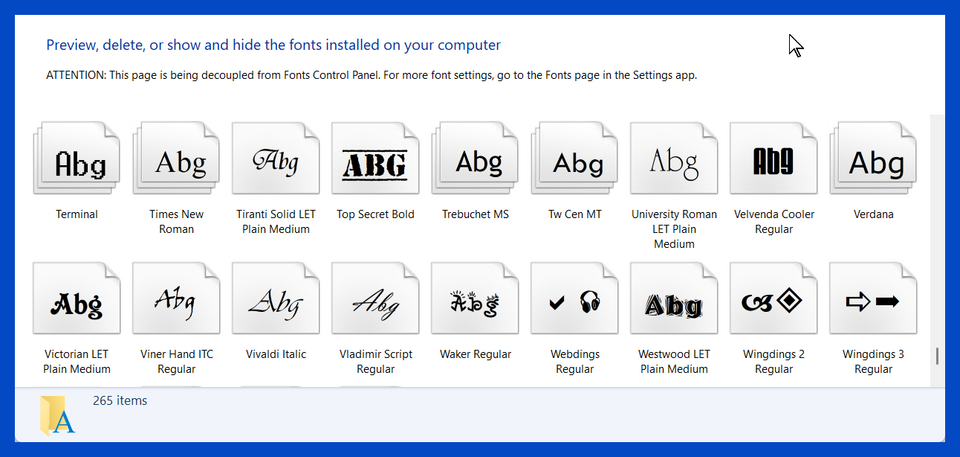Screen dimensions: 960x457
Task: Open the Verdana font family
Action: [874, 160]
